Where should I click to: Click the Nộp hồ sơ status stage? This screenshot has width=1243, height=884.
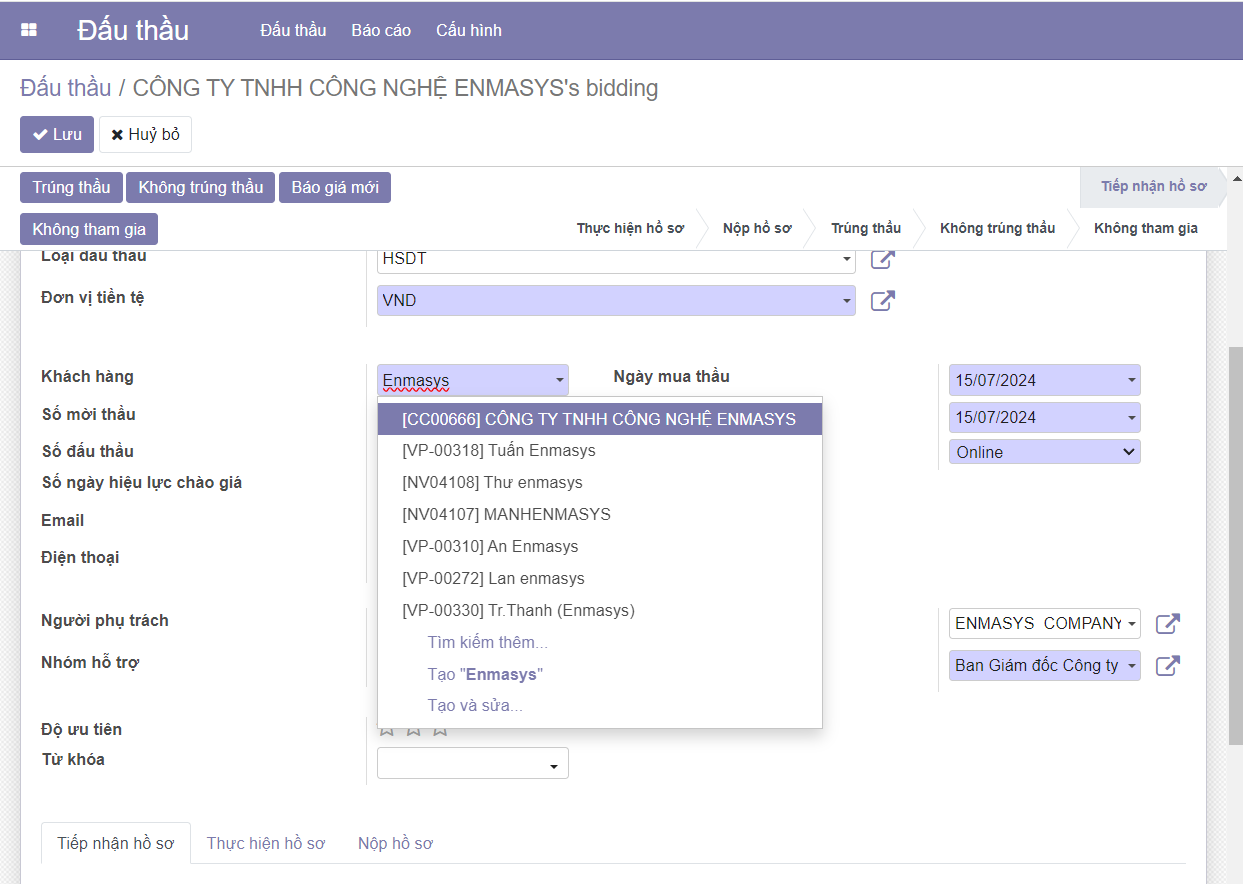tap(756, 228)
